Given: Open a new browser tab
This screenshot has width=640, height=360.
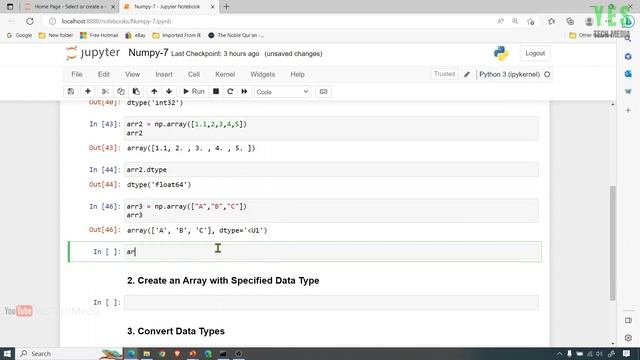Looking at the screenshot, I should (x=227, y=7).
